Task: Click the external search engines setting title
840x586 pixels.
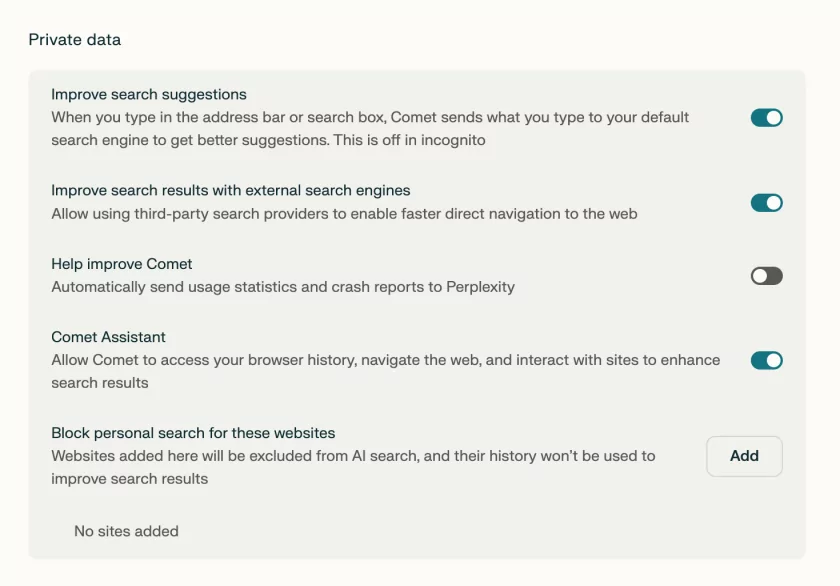Action: [231, 190]
